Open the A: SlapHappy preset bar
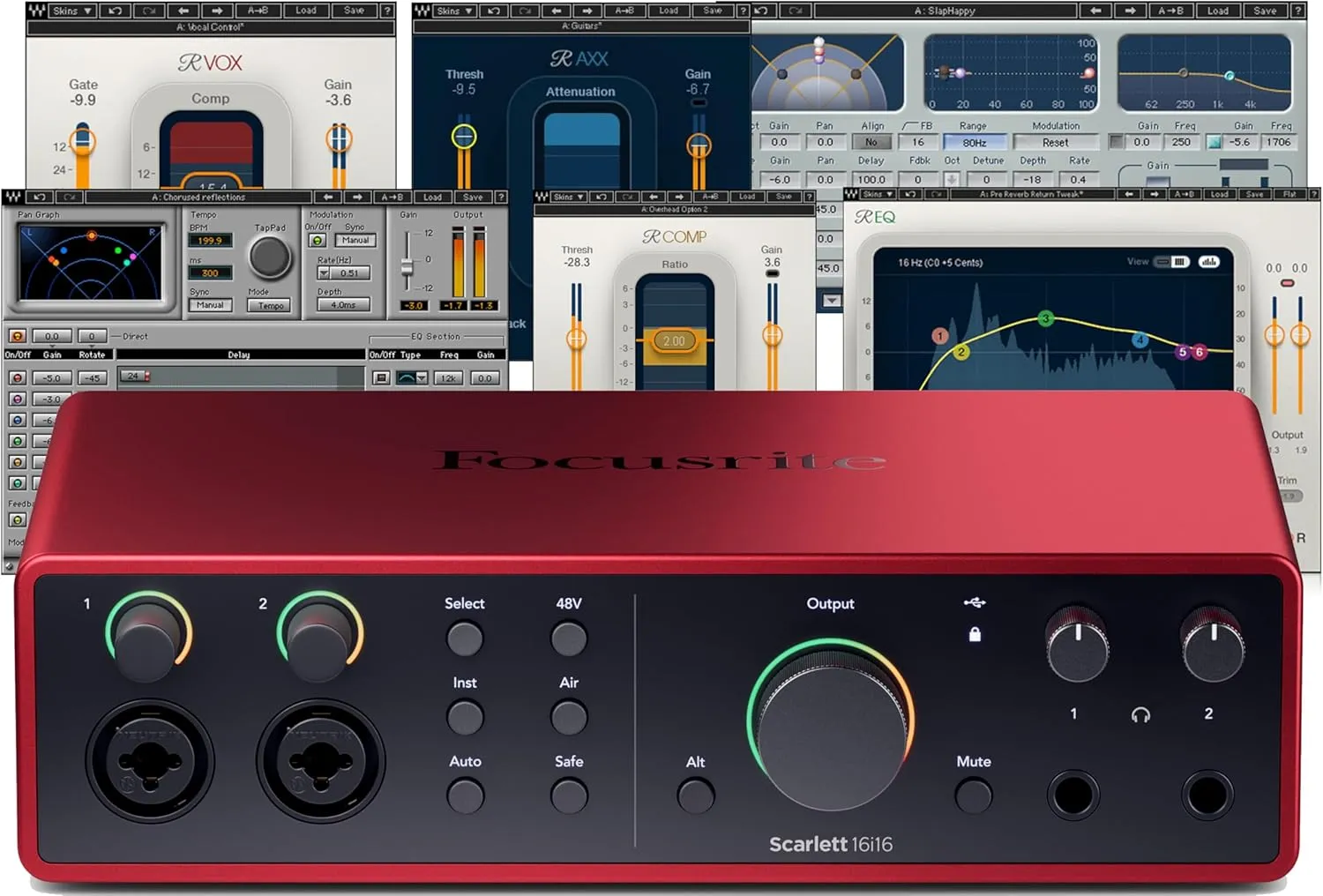This screenshot has width=1323, height=896. 945,11
